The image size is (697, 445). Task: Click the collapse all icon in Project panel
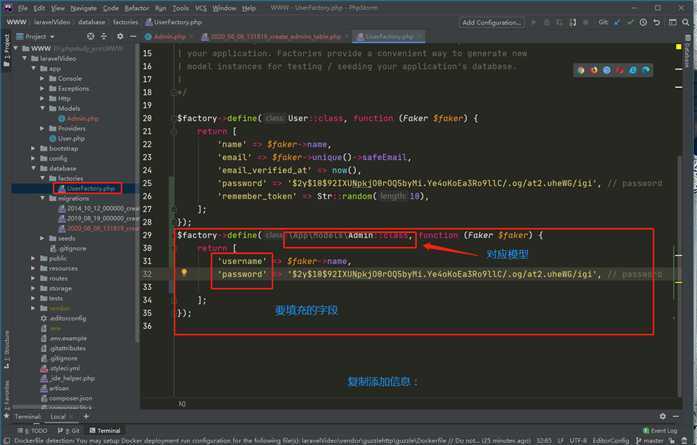(x=104, y=36)
